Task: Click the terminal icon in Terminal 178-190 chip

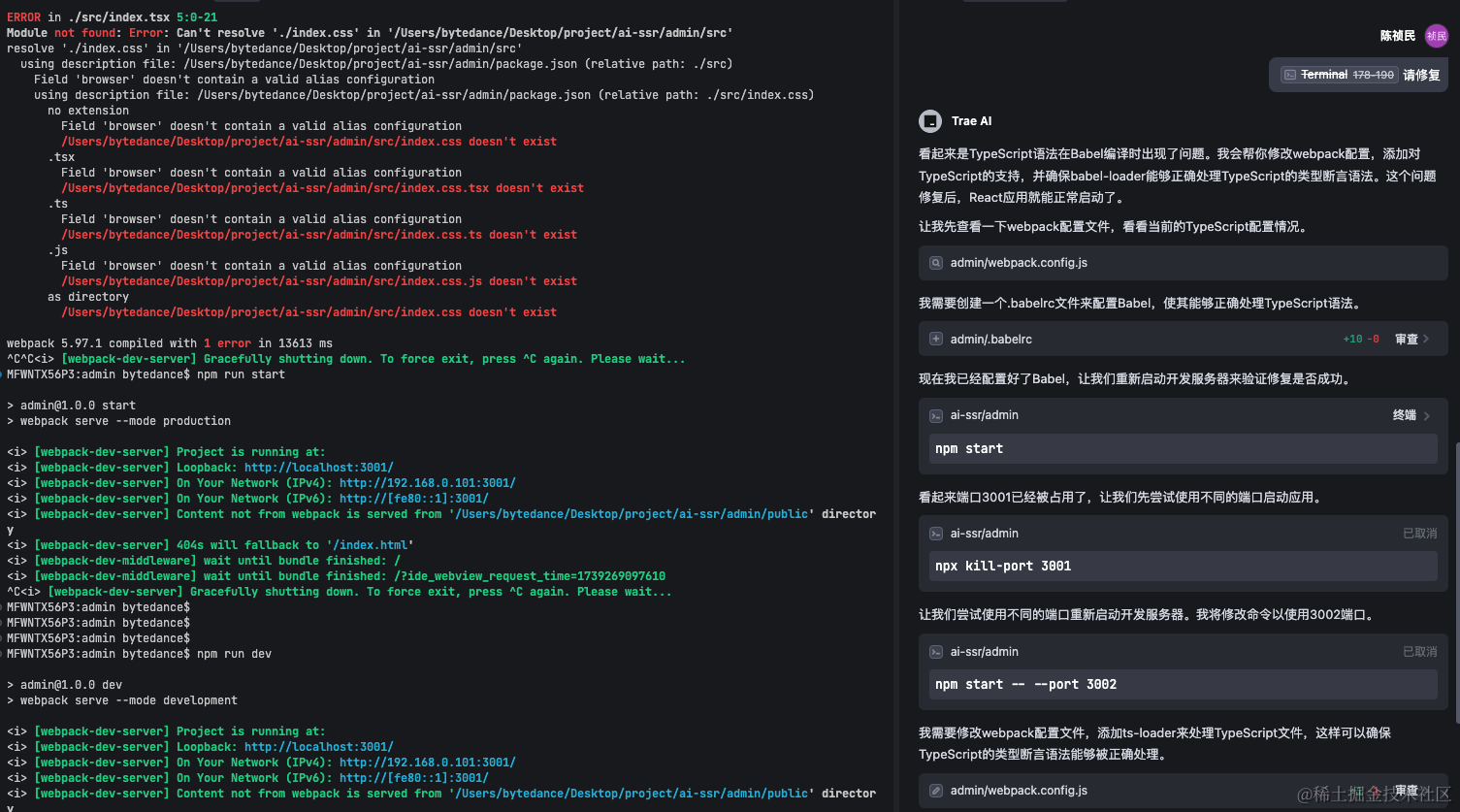Action: point(1289,75)
